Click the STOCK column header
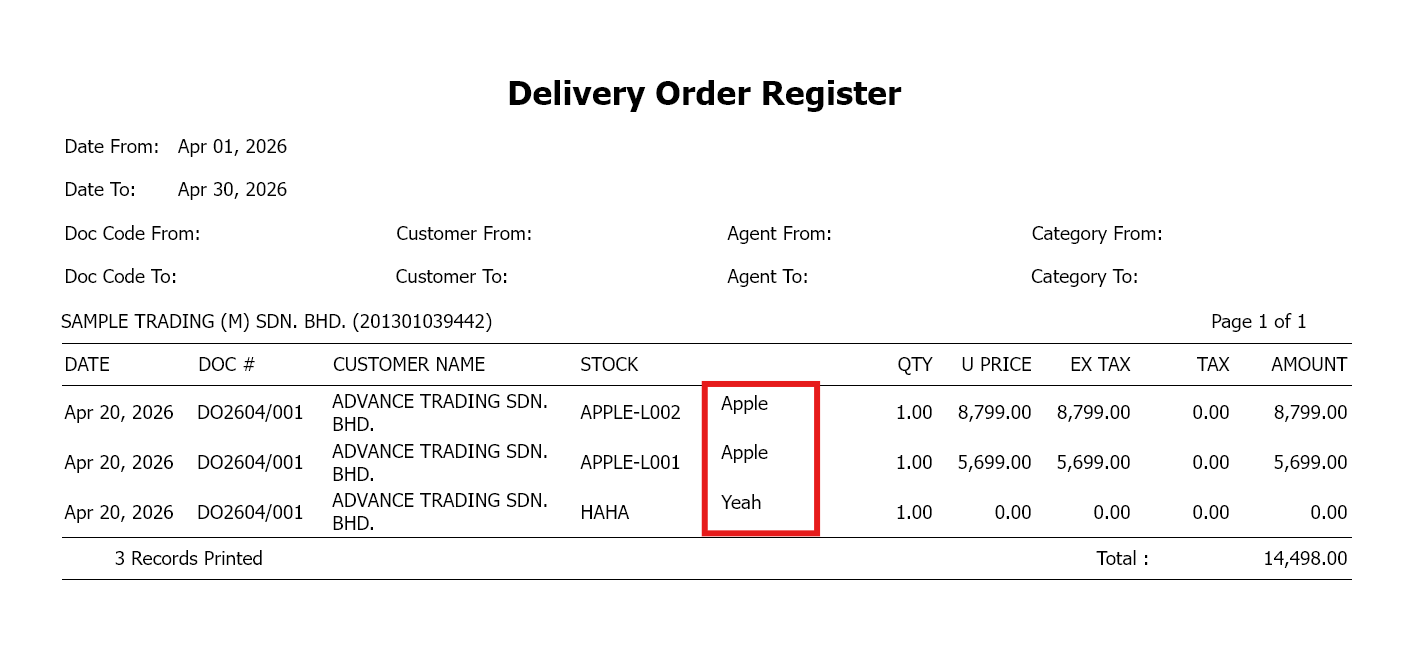 coord(609,365)
